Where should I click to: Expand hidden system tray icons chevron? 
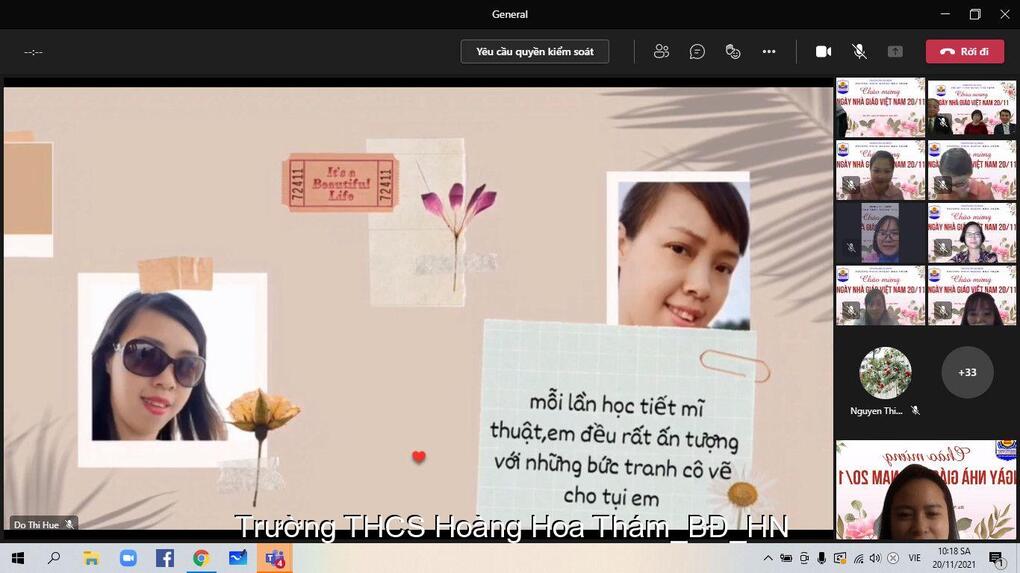pos(768,558)
